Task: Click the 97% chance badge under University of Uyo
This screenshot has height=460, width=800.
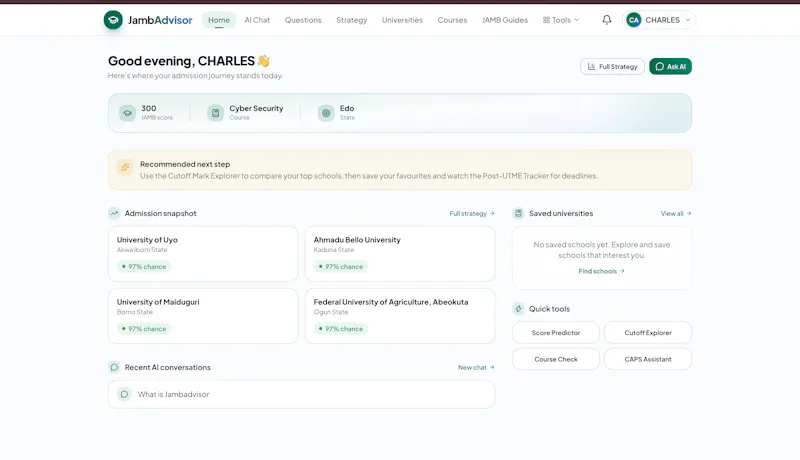Action: click(x=144, y=267)
